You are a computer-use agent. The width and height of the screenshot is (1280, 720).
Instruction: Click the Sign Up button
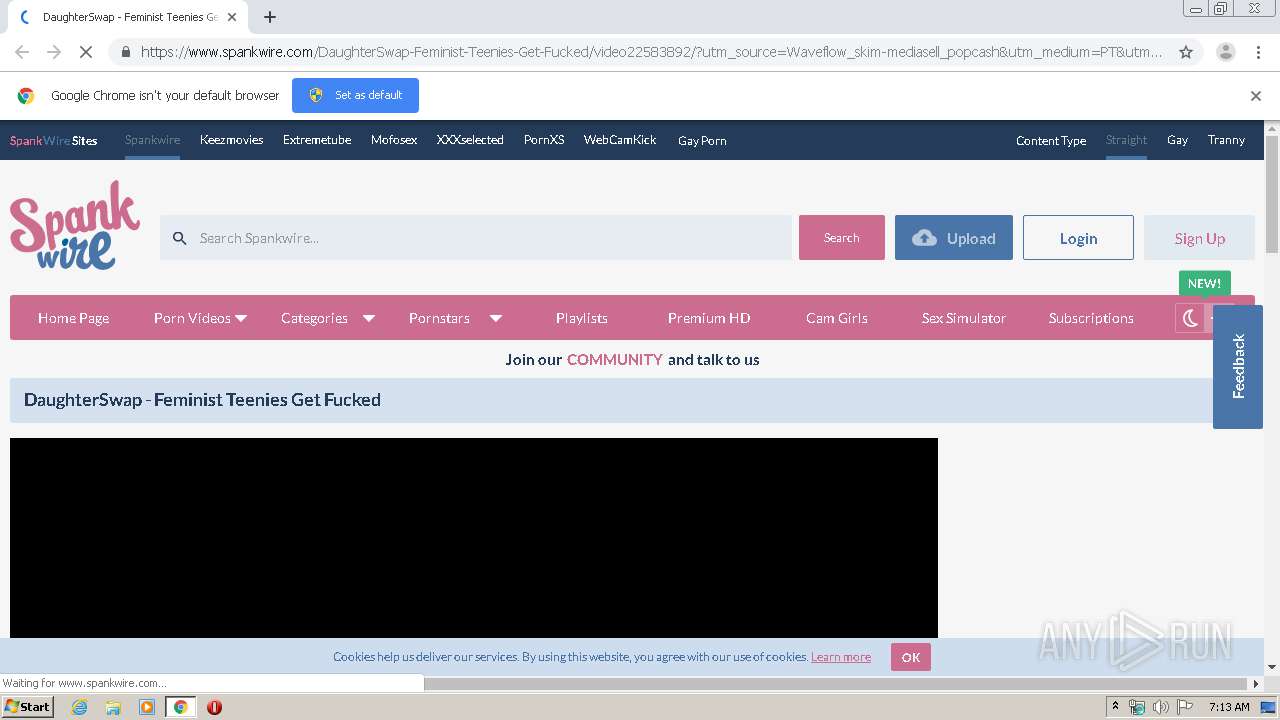coord(1199,238)
